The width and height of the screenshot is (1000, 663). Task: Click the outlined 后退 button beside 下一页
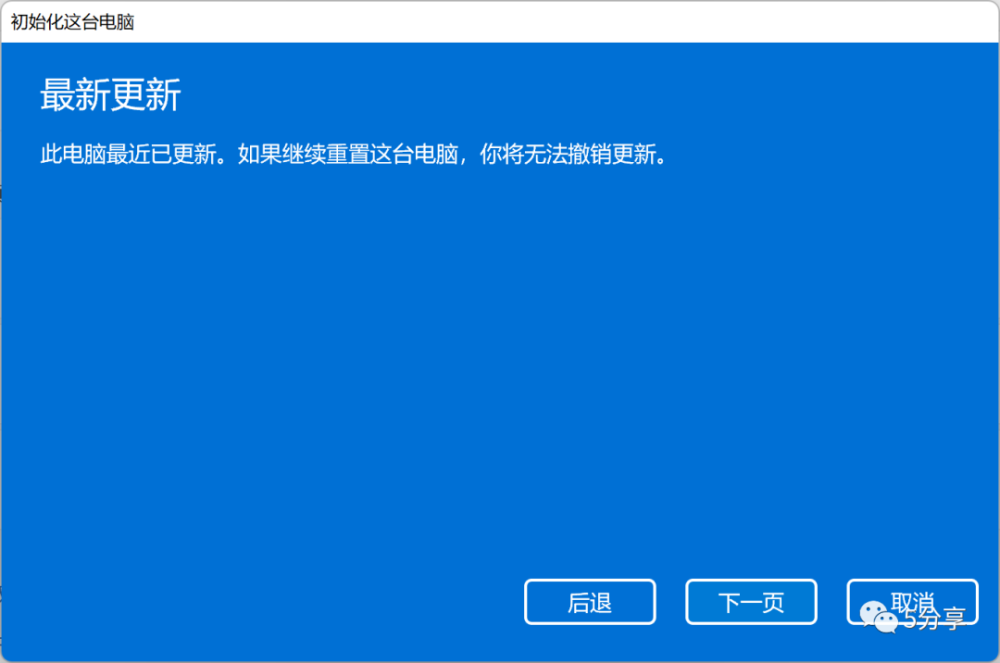coord(590,602)
